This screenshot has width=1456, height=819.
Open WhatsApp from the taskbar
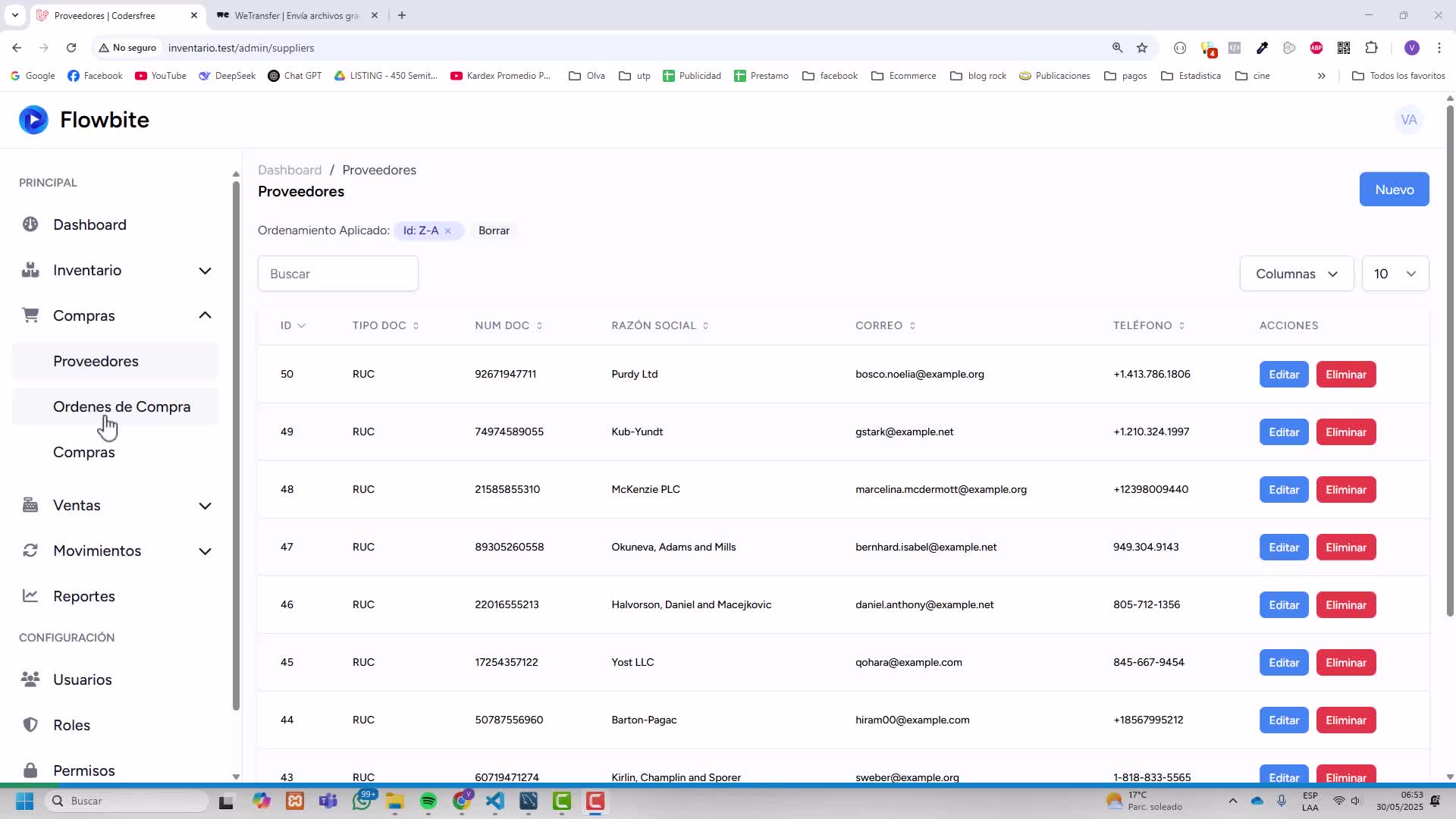point(362,802)
